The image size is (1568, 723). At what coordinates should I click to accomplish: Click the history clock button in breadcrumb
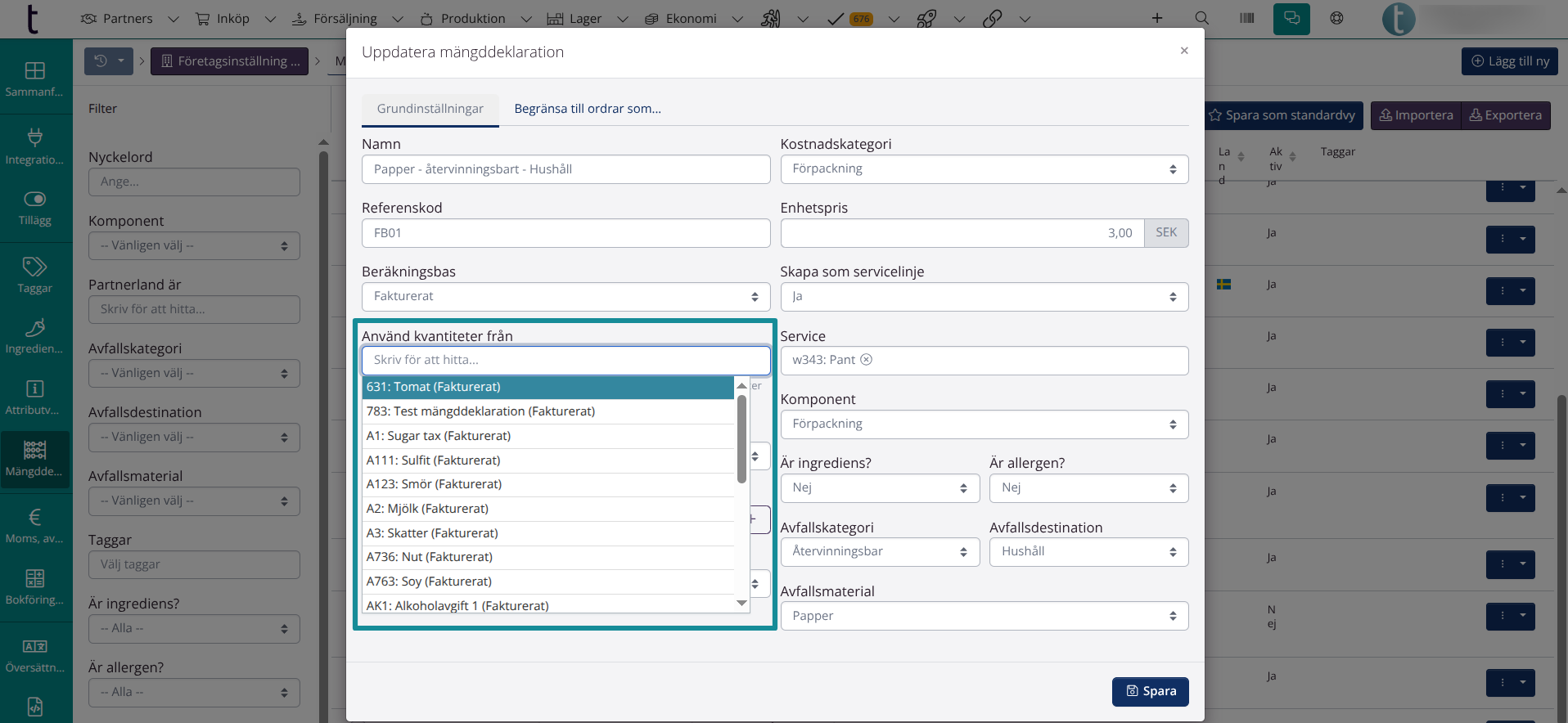pyautogui.click(x=109, y=61)
